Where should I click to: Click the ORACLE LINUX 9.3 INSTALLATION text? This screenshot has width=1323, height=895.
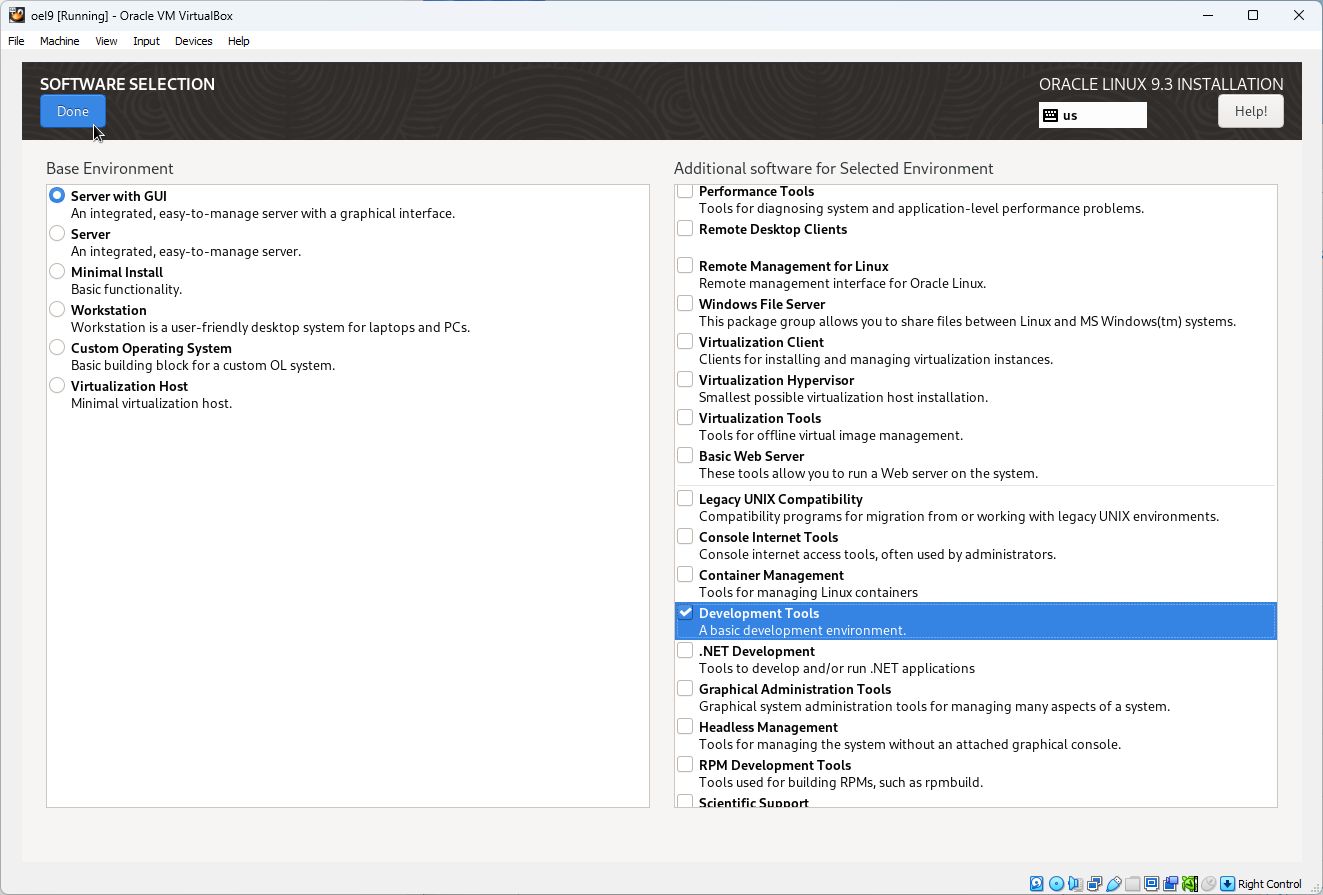1161,84
